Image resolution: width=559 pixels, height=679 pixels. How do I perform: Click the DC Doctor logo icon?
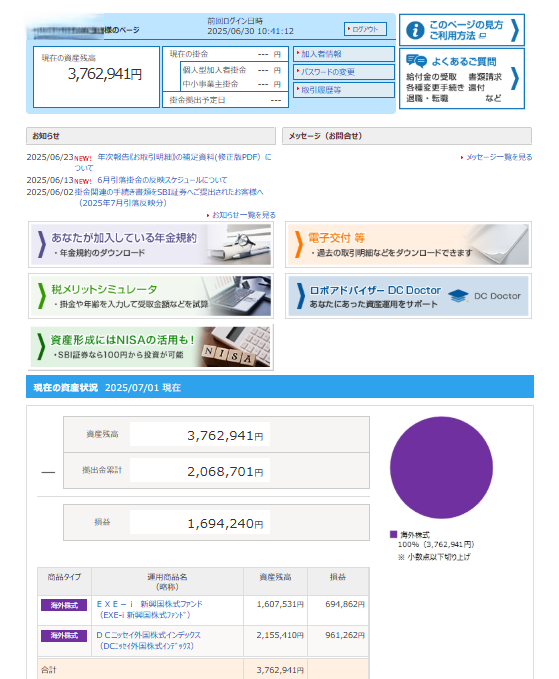pyautogui.click(x=458, y=296)
